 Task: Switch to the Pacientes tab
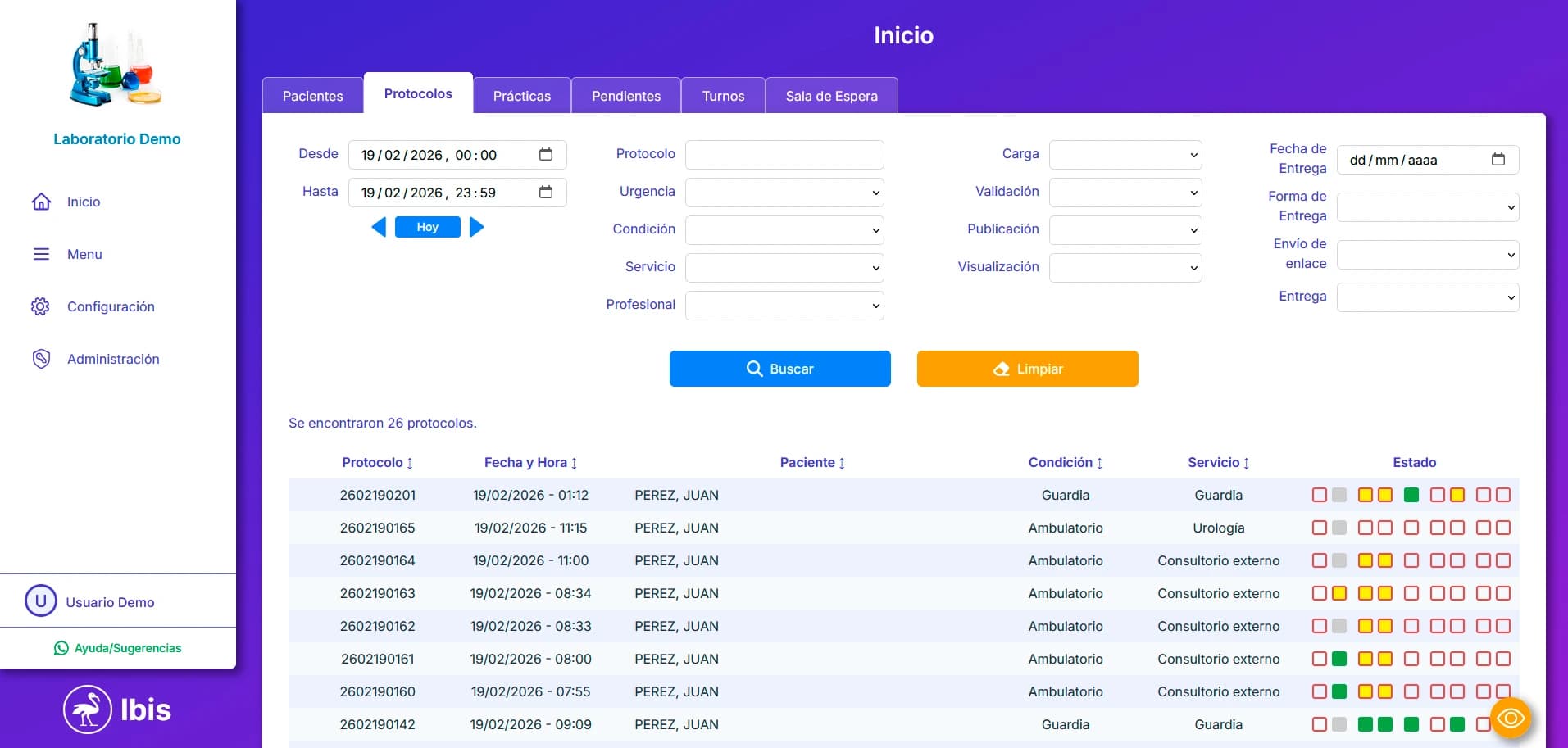pyautogui.click(x=312, y=95)
